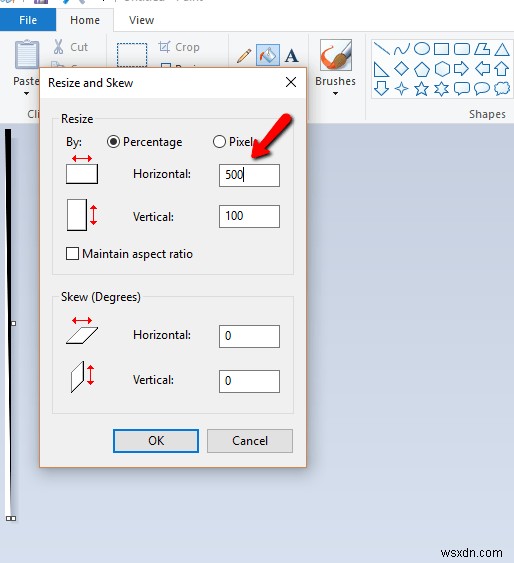The height and width of the screenshot is (563, 514).
Task: Pick the Up arrow shape
Action: [501, 69]
